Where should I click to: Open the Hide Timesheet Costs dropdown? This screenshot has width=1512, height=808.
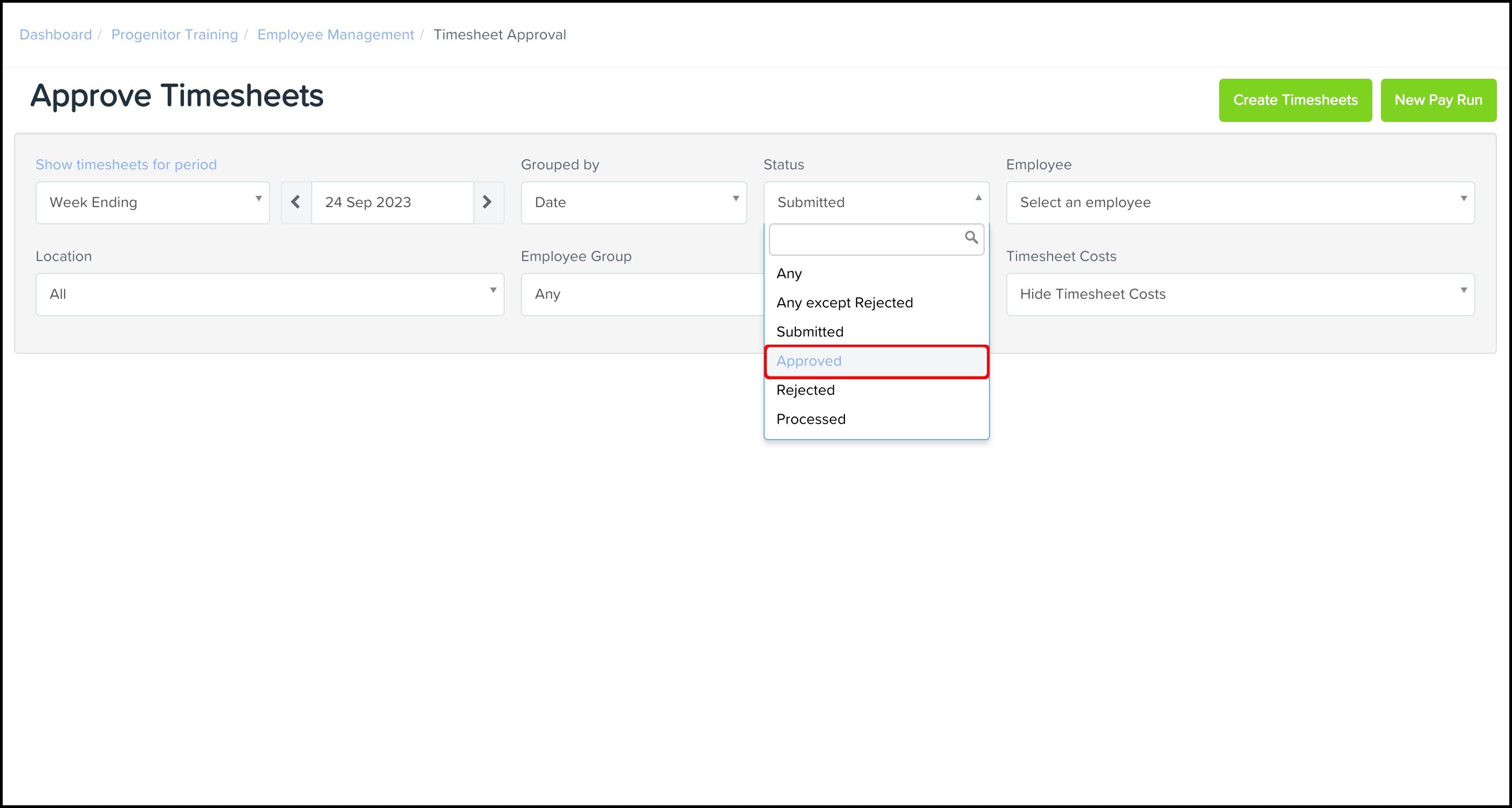click(x=1240, y=294)
